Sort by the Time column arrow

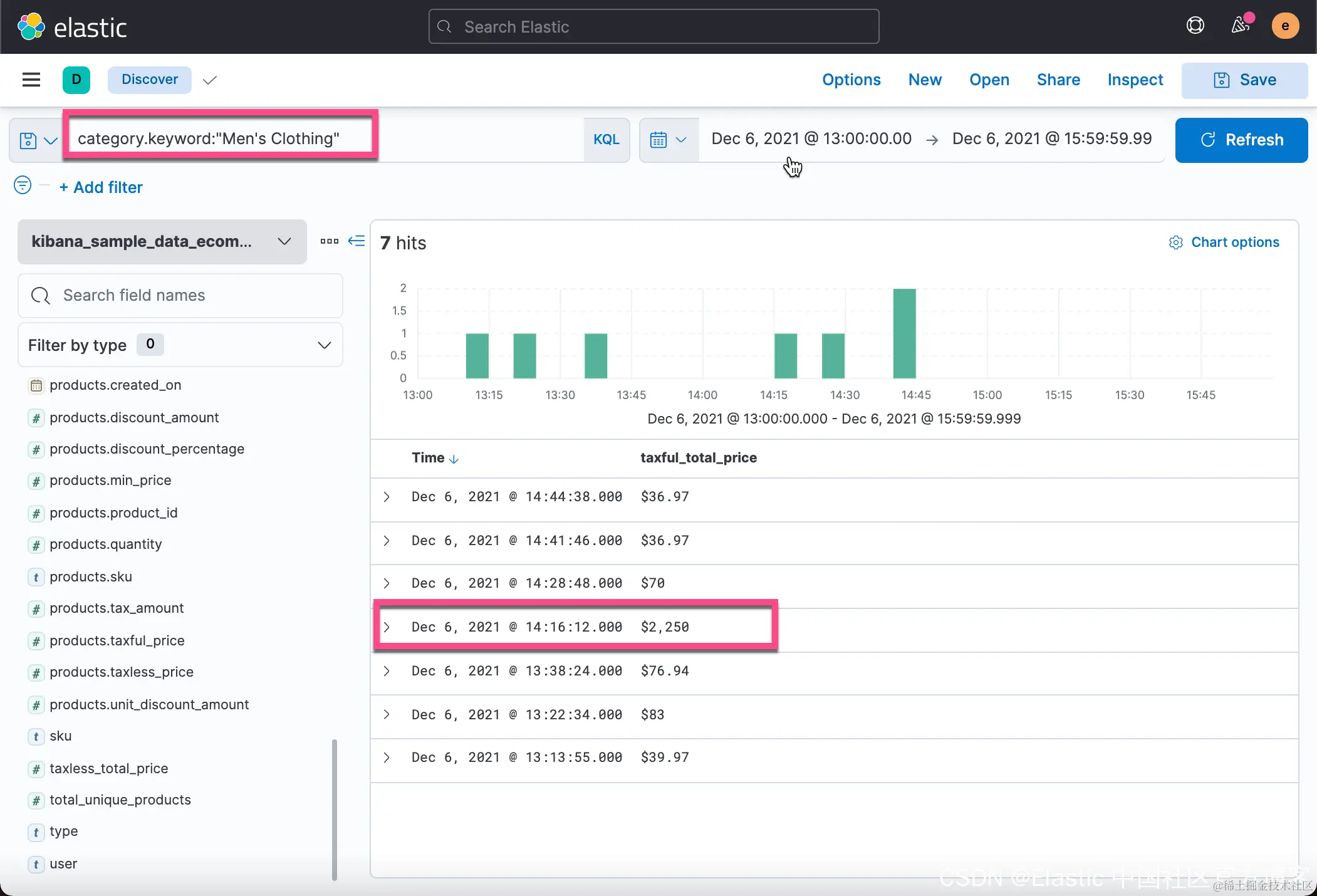pyautogui.click(x=454, y=459)
